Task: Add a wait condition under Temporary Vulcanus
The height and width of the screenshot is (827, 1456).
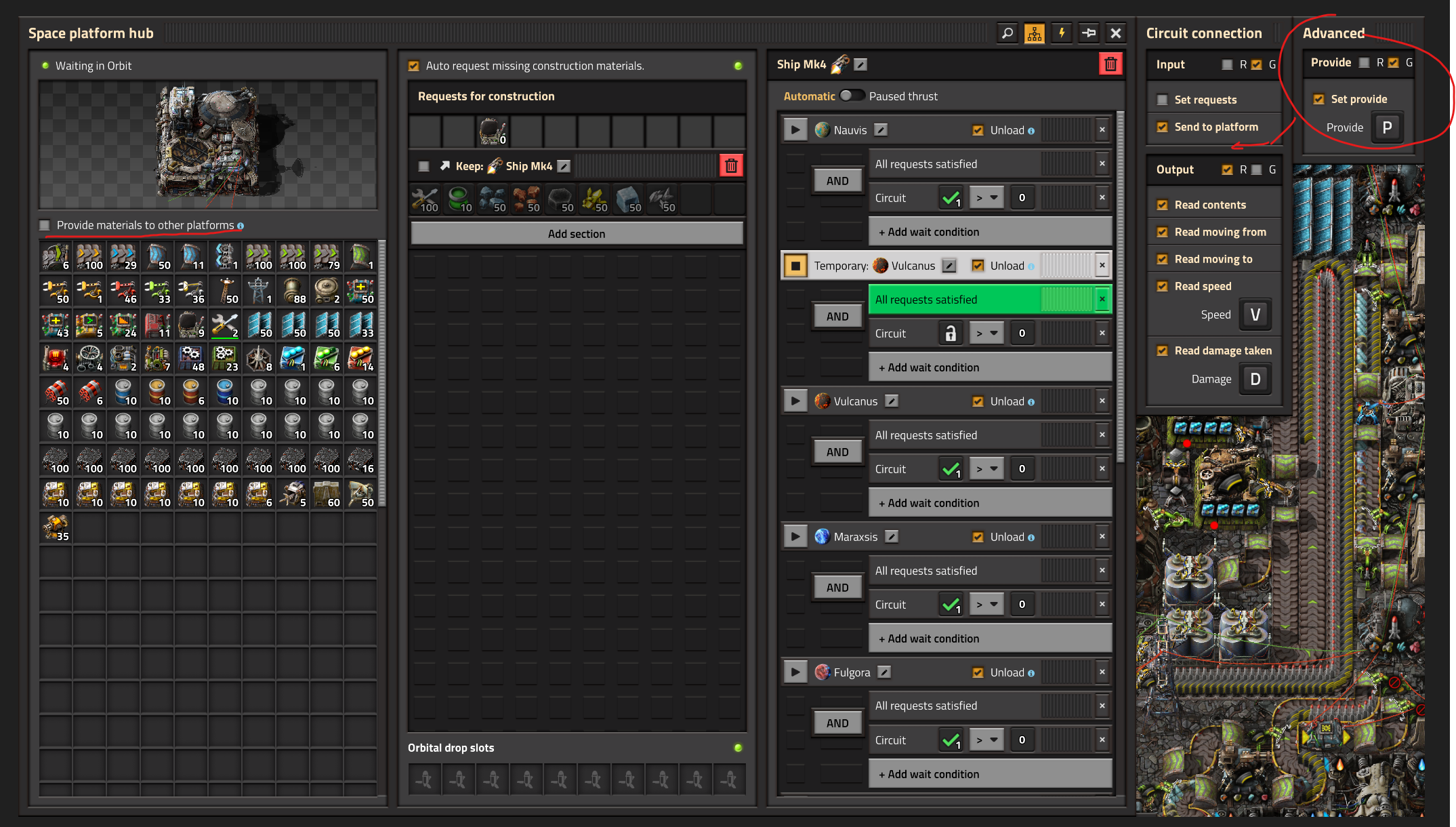Action: pyautogui.click(x=990, y=367)
